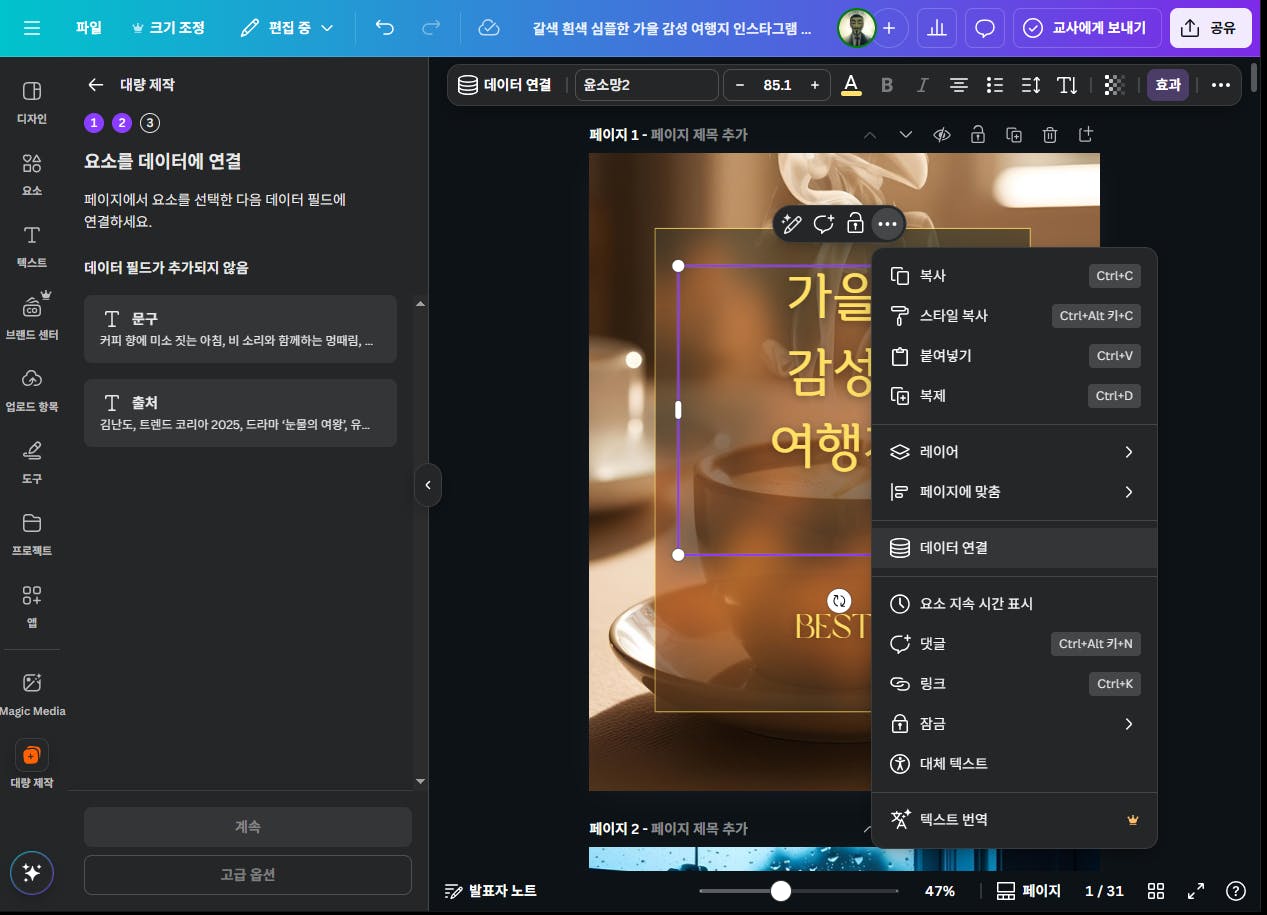Move page 1 down with chevron
Screen dimensions: 1267x915
(905, 134)
